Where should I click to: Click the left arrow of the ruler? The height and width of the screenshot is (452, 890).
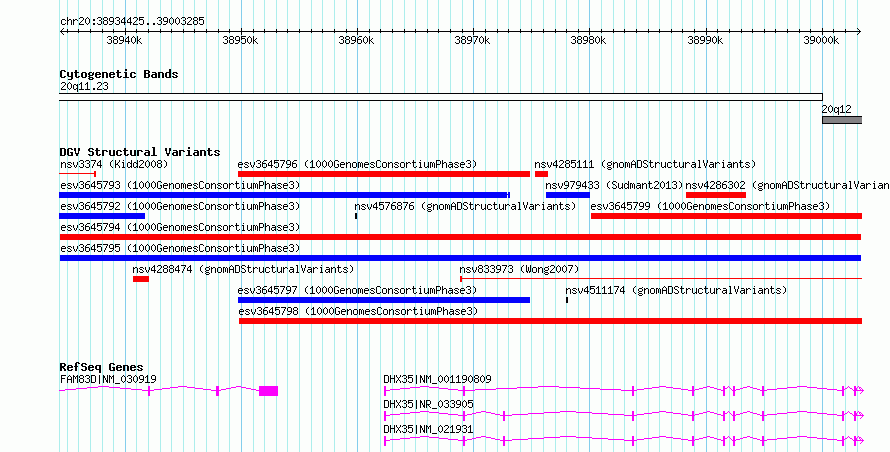pyautogui.click(x=62, y=32)
